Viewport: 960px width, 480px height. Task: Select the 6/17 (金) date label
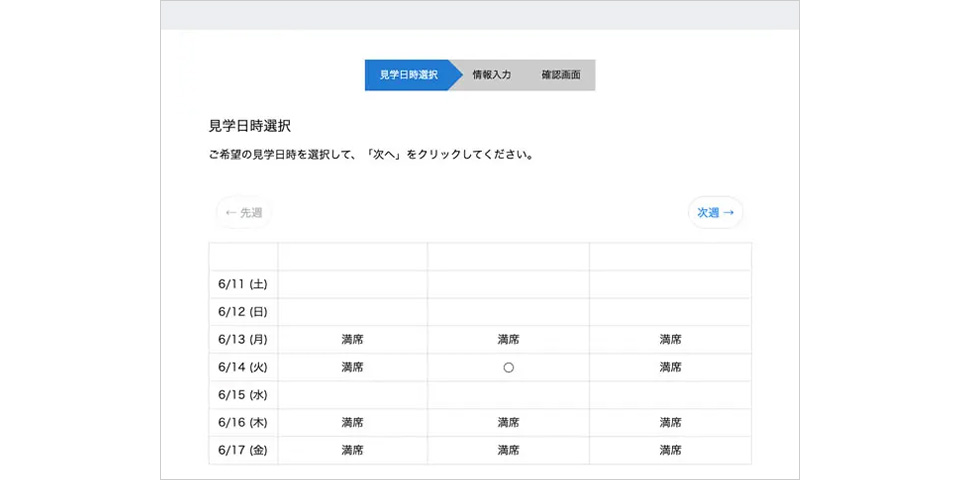pos(242,451)
